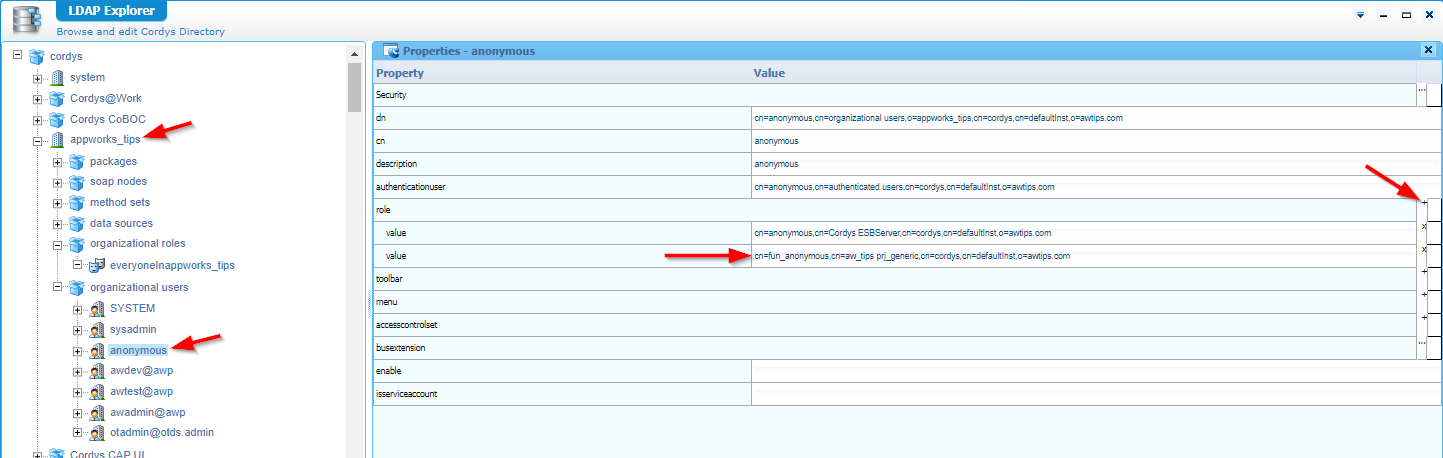Select the awdev@awp user
The height and width of the screenshot is (458, 1443).
coord(141,371)
